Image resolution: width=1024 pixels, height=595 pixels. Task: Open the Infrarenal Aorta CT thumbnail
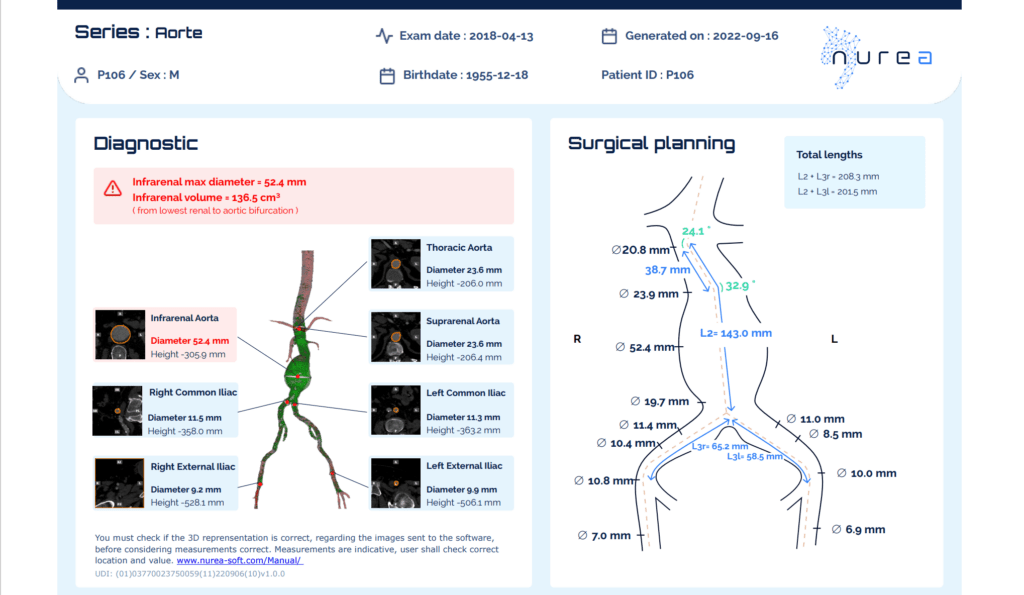[x=120, y=333]
